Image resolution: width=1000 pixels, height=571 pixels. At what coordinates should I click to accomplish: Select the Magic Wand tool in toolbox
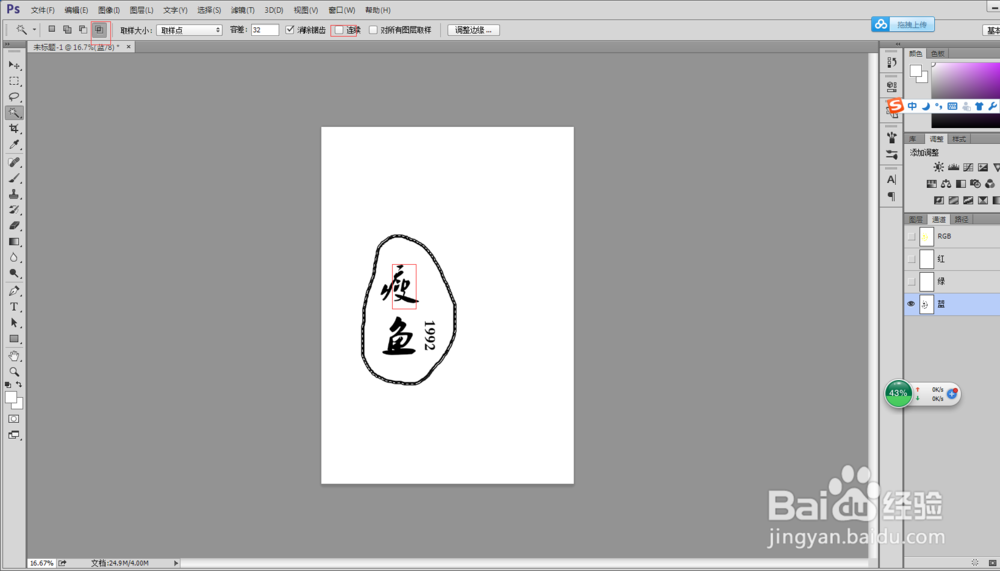pyautogui.click(x=14, y=113)
